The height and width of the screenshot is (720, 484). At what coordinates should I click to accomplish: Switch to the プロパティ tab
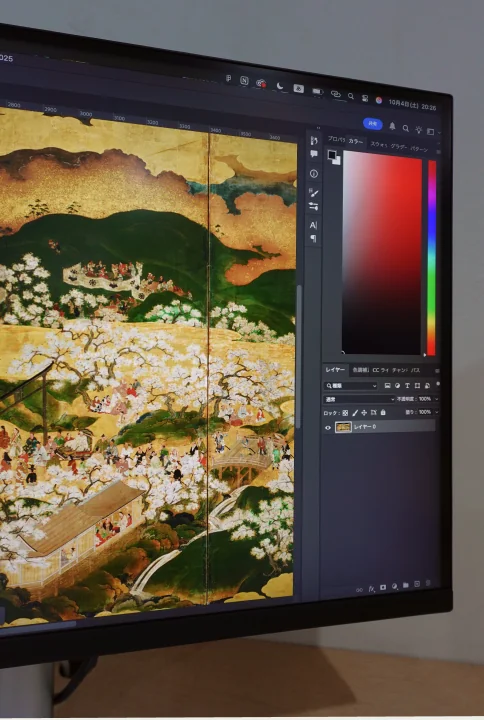pyautogui.click(x=336, y=139)
